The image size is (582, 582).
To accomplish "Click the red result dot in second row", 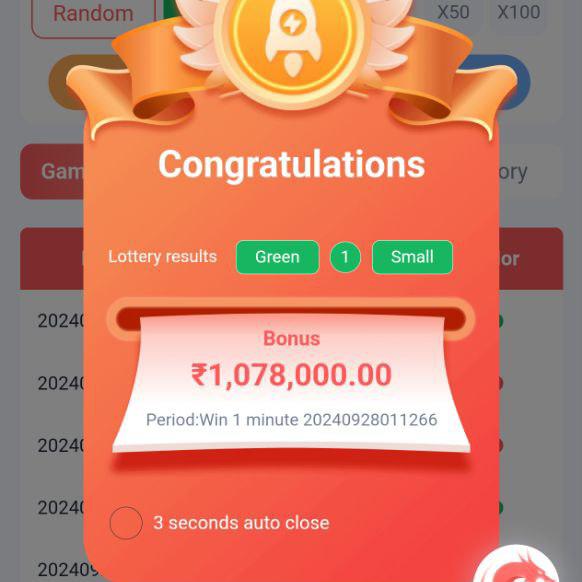I will (x=501, y=383).
